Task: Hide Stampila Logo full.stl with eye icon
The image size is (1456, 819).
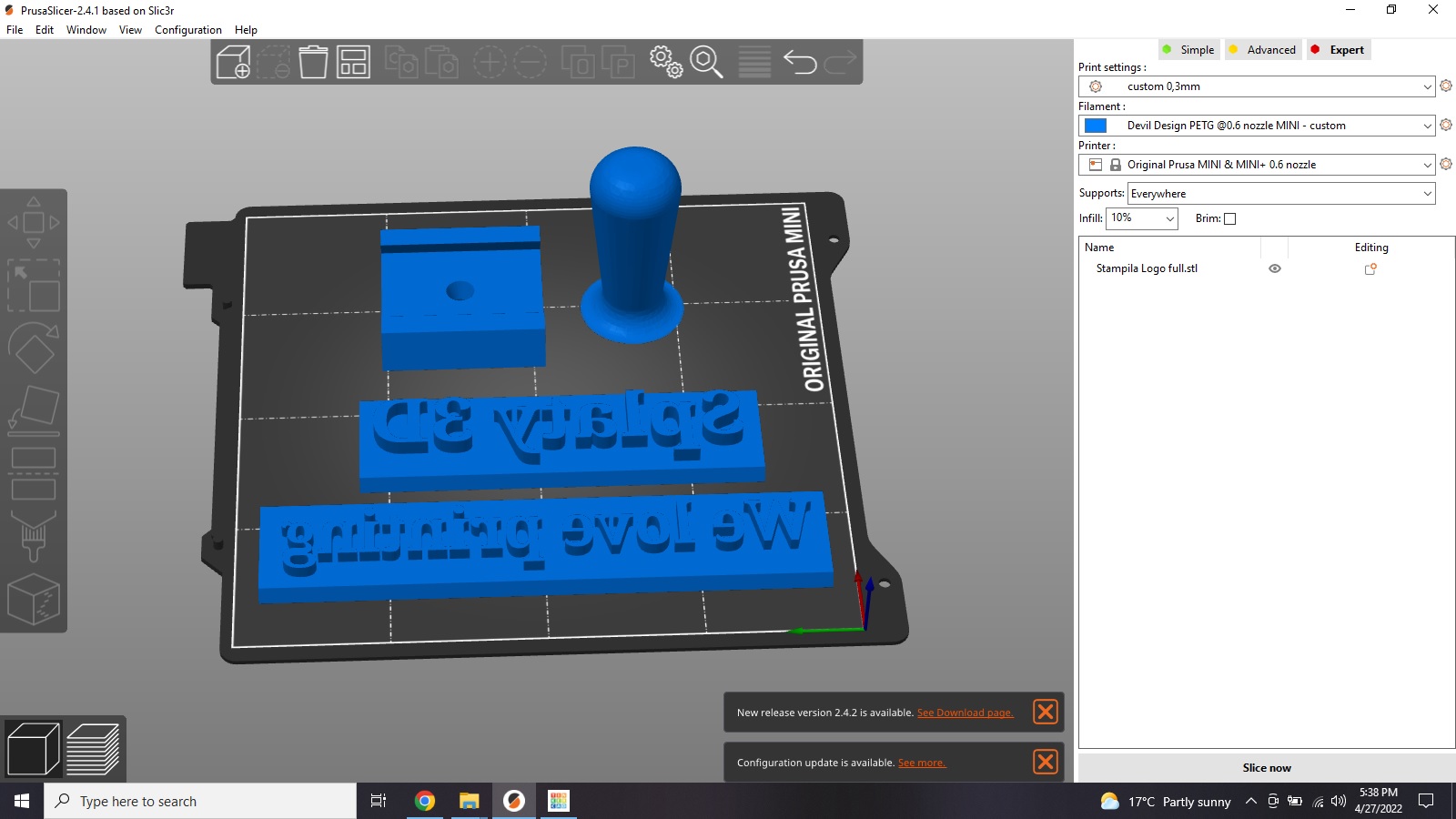Action: click(x=1275, y=268)
